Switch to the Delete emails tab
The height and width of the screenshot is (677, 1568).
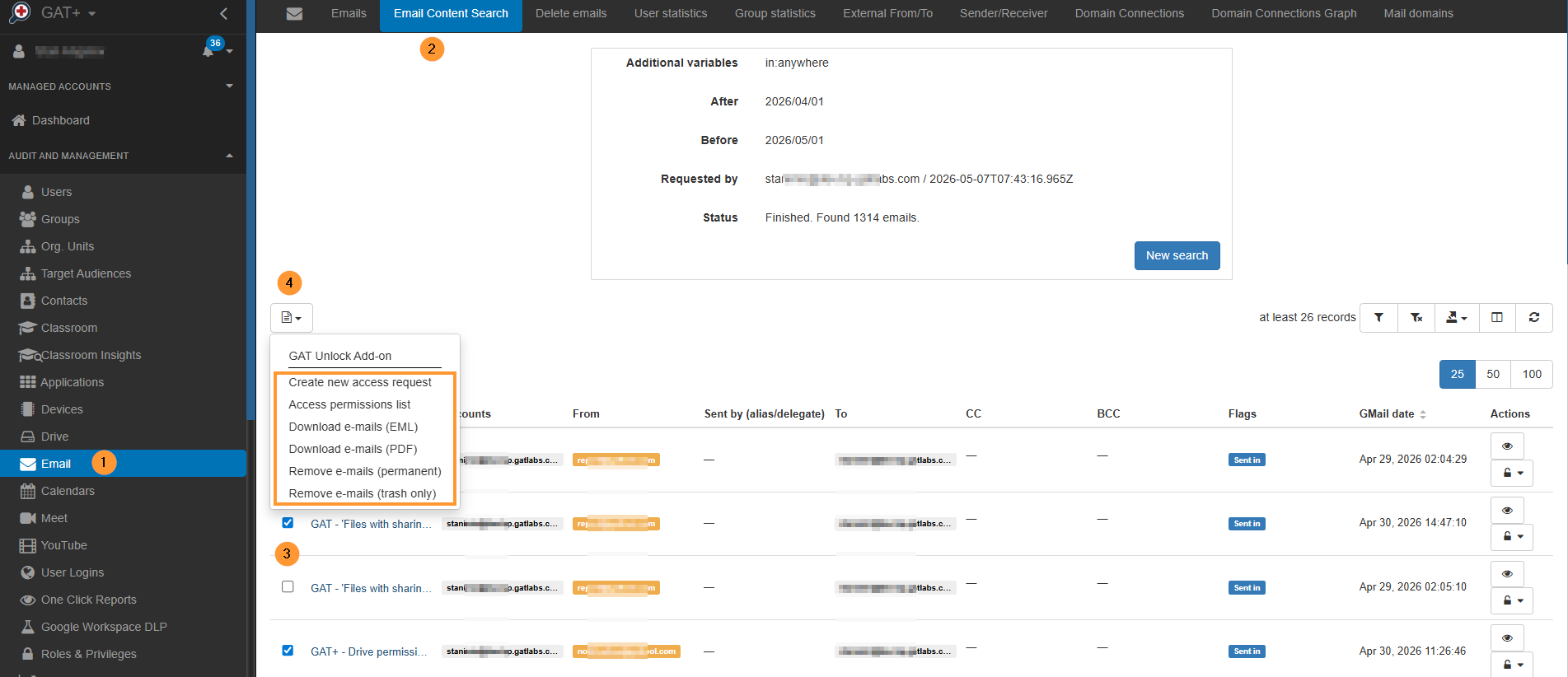coord(571,14)
